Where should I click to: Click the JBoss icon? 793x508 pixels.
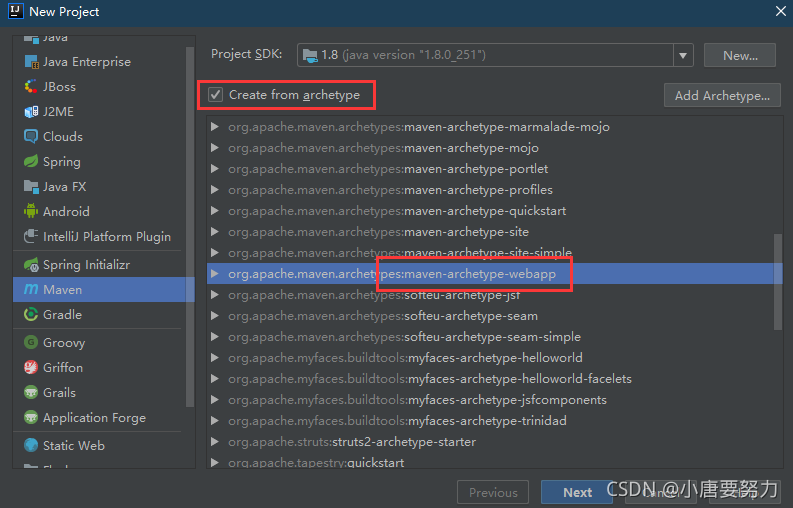pyautogui.click(x=31, y=87)
